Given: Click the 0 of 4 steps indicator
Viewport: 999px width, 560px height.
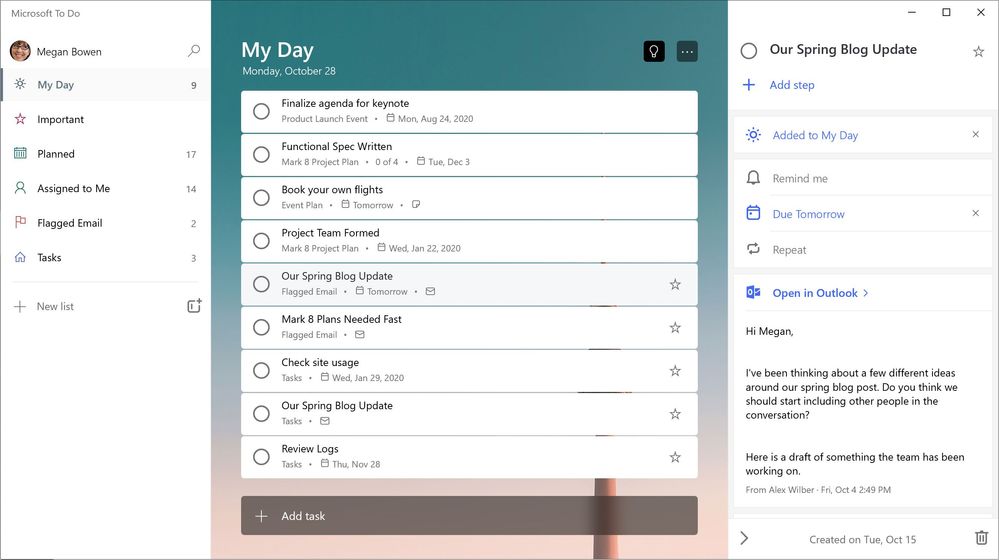Looking at the screenshot, I should [x=386, y=162].
